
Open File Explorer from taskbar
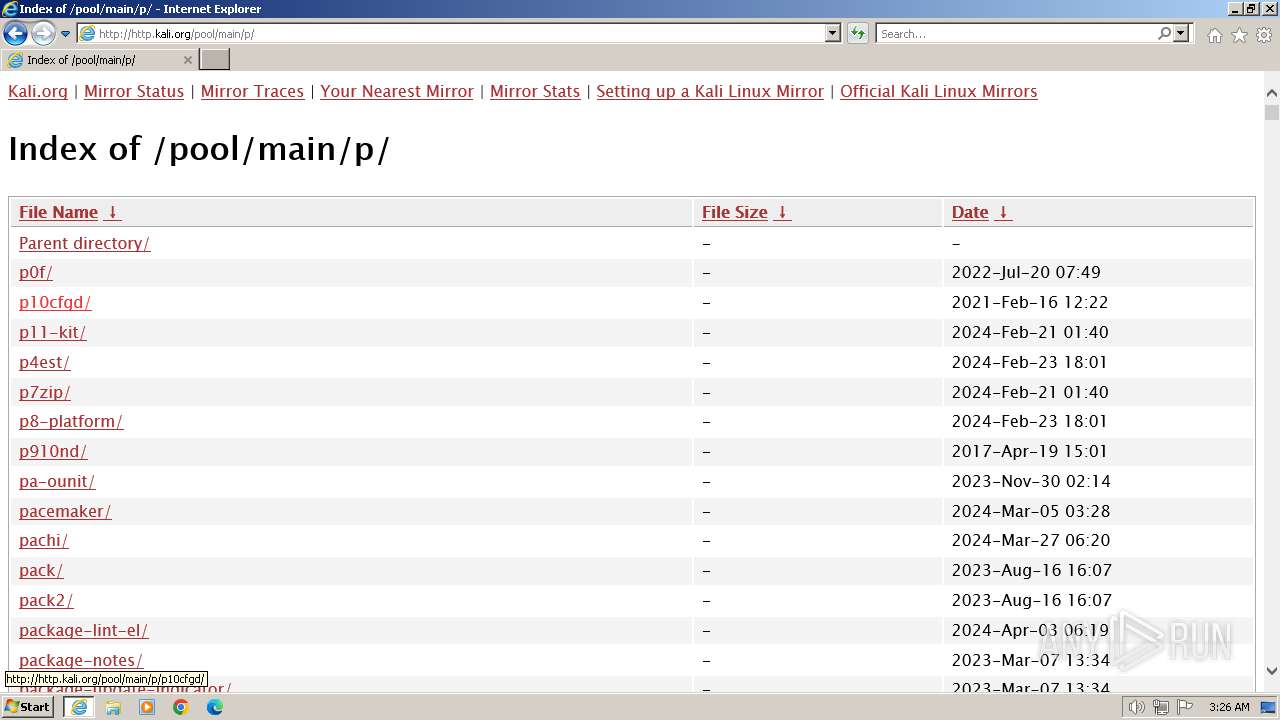113,707
